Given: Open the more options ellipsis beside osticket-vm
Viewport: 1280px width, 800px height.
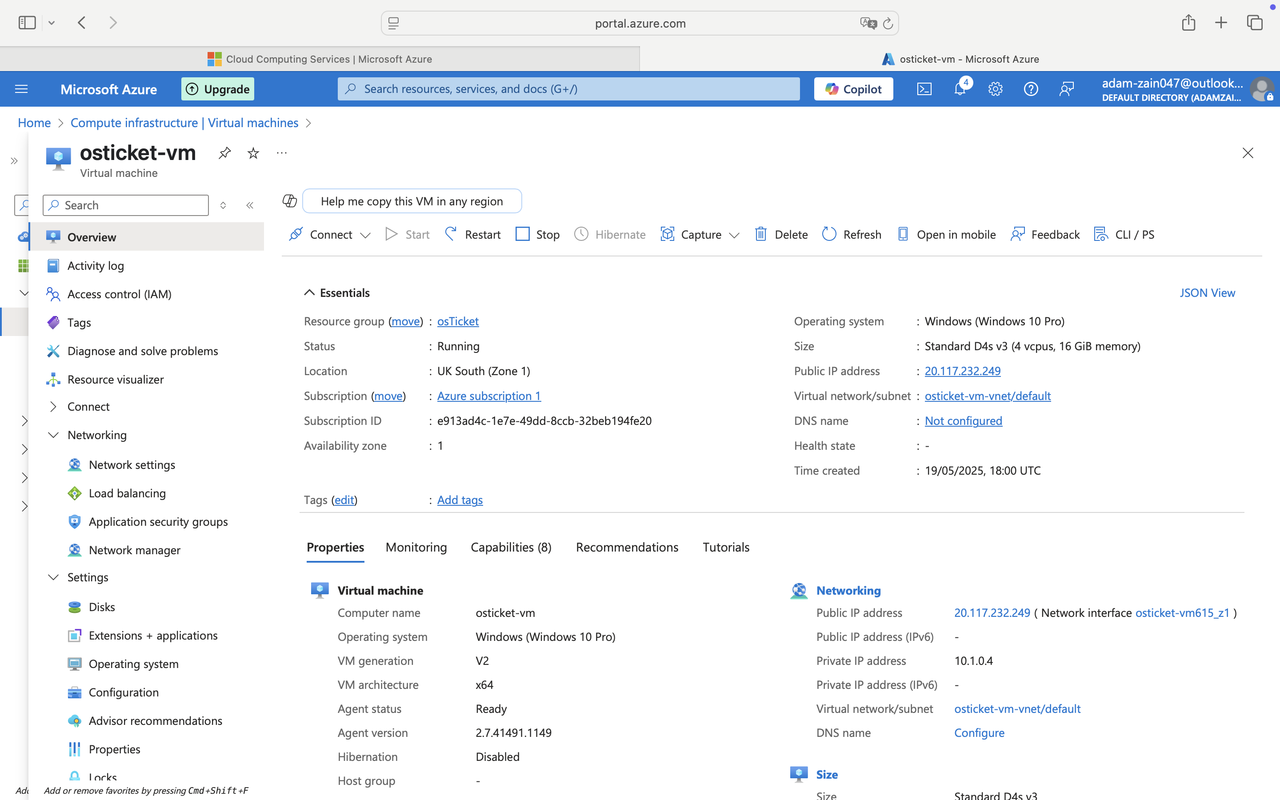Looking at the screenshot, I should pos(282,153).
